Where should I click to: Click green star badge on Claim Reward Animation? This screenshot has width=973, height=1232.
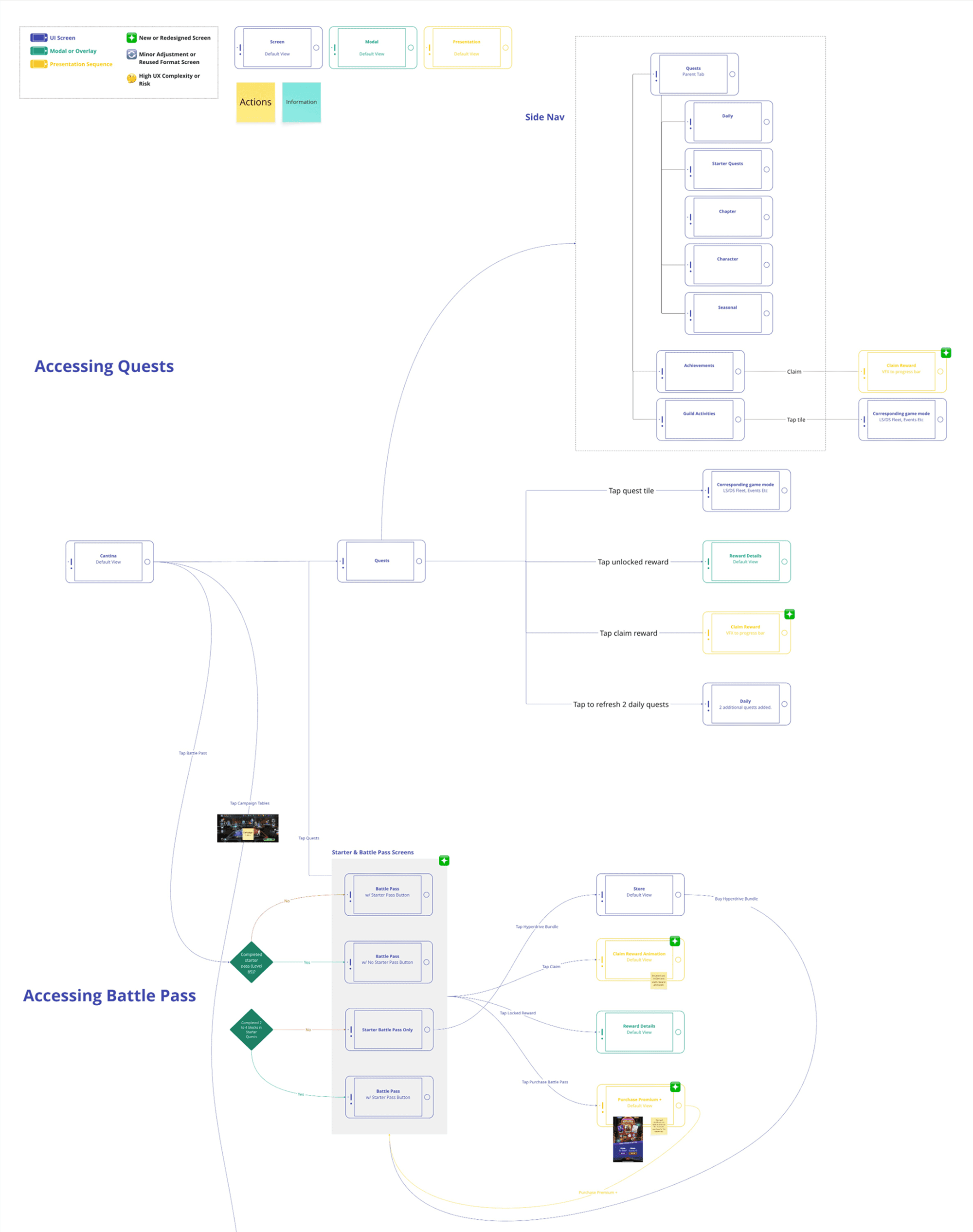(x=674, y=941)
